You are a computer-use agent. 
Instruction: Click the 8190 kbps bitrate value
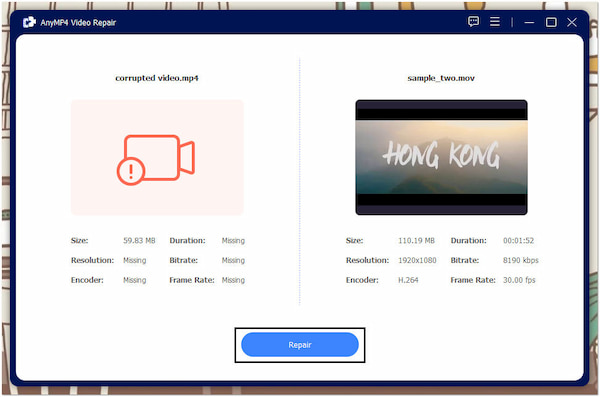pyautogui.click(x=520, y=260)
